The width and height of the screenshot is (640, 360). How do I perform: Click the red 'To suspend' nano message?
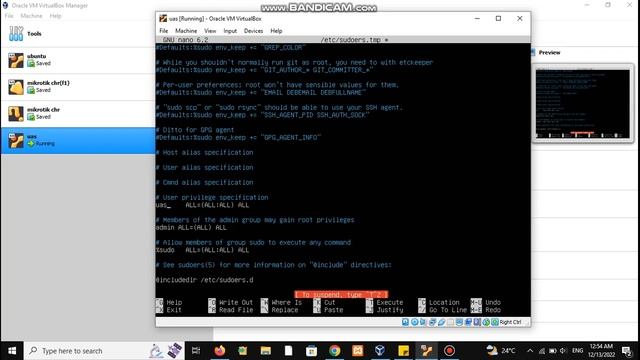coord(341,295)
